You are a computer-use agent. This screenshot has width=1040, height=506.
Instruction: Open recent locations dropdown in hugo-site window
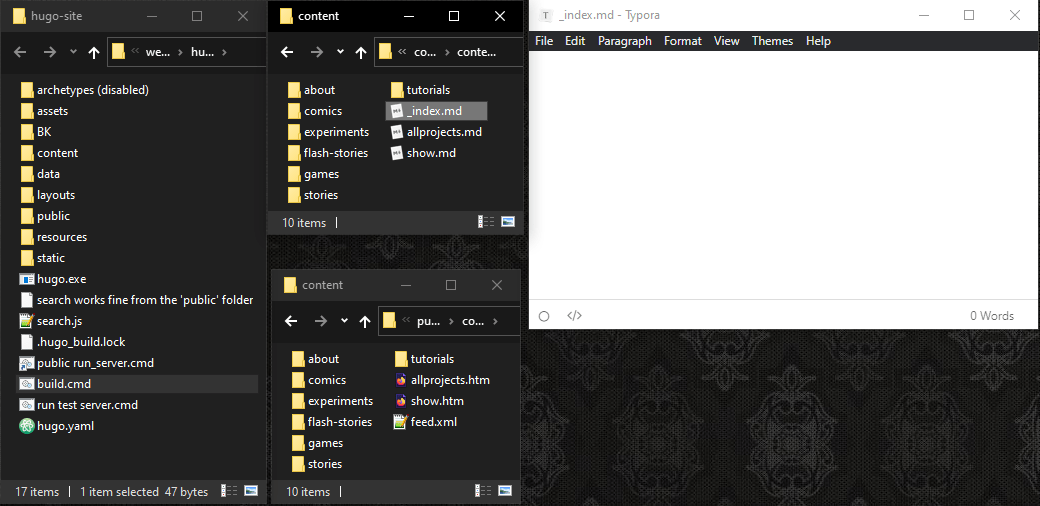[x=72, y=53]
